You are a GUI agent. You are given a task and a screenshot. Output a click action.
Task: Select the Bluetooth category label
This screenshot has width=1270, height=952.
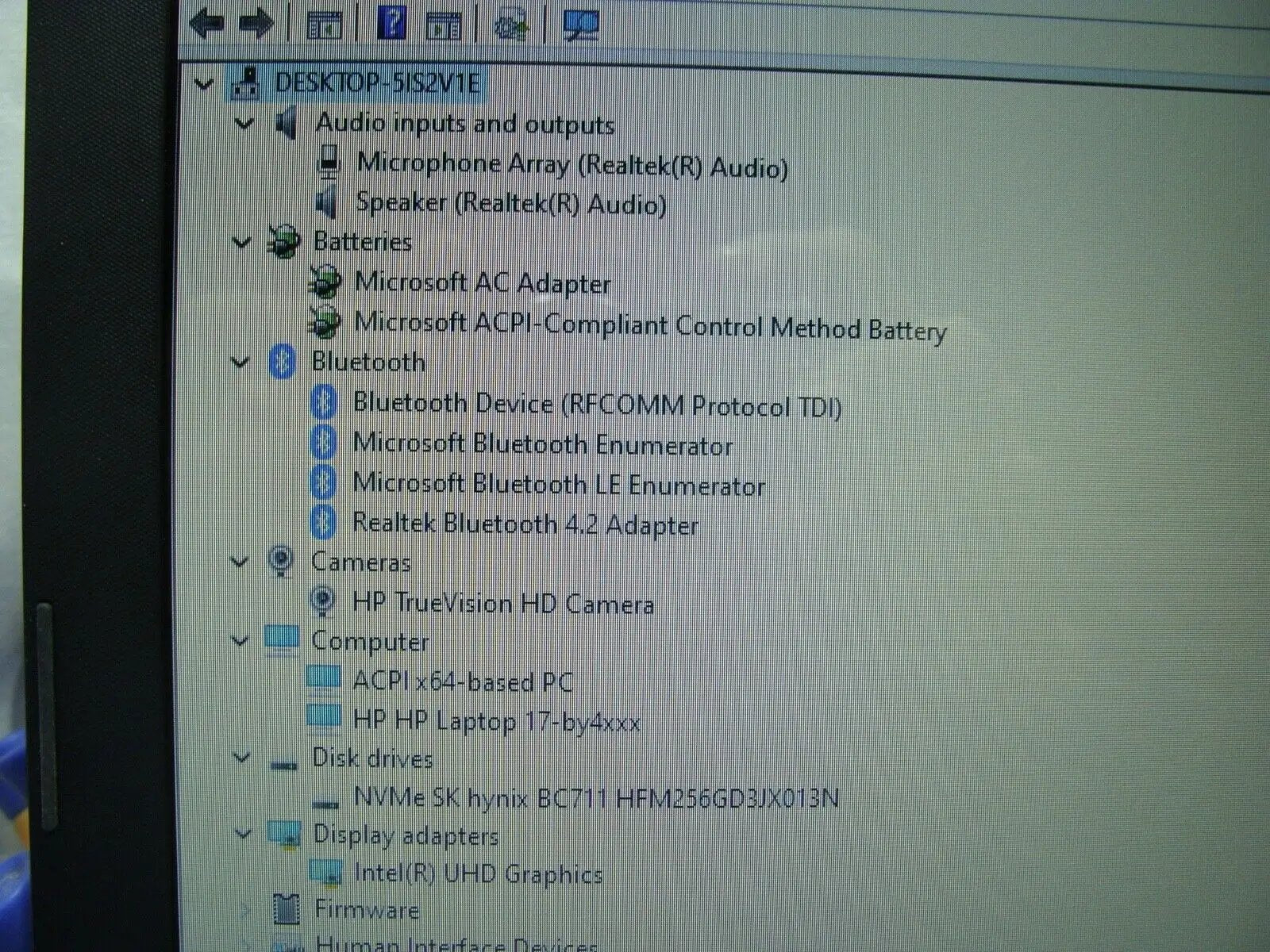coord(368,362)
